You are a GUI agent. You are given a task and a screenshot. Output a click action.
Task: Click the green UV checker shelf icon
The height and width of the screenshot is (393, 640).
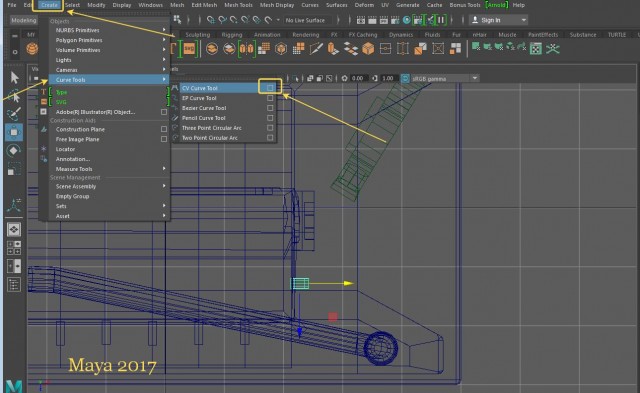536,49
